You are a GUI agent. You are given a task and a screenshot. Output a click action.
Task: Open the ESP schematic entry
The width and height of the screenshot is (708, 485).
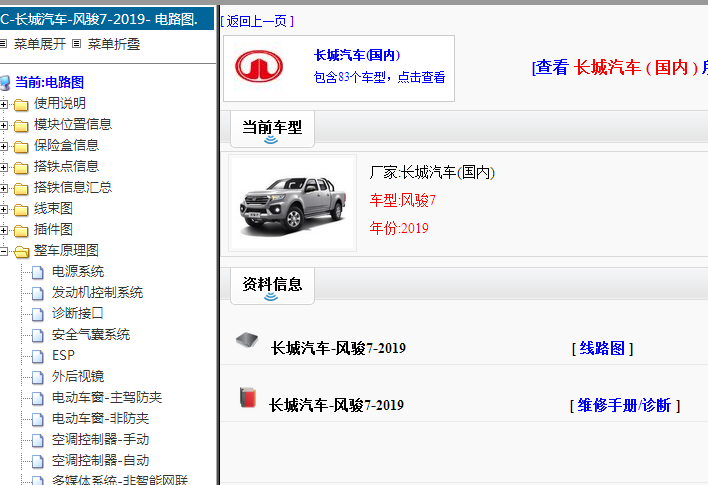point(63,355)
